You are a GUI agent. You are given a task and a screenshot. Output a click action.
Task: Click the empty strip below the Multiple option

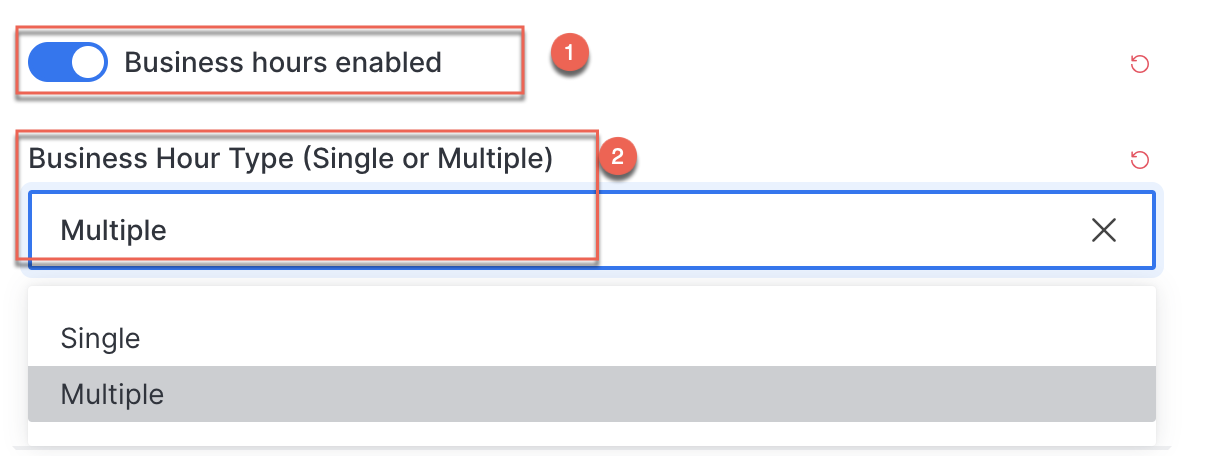click(592, 434)
